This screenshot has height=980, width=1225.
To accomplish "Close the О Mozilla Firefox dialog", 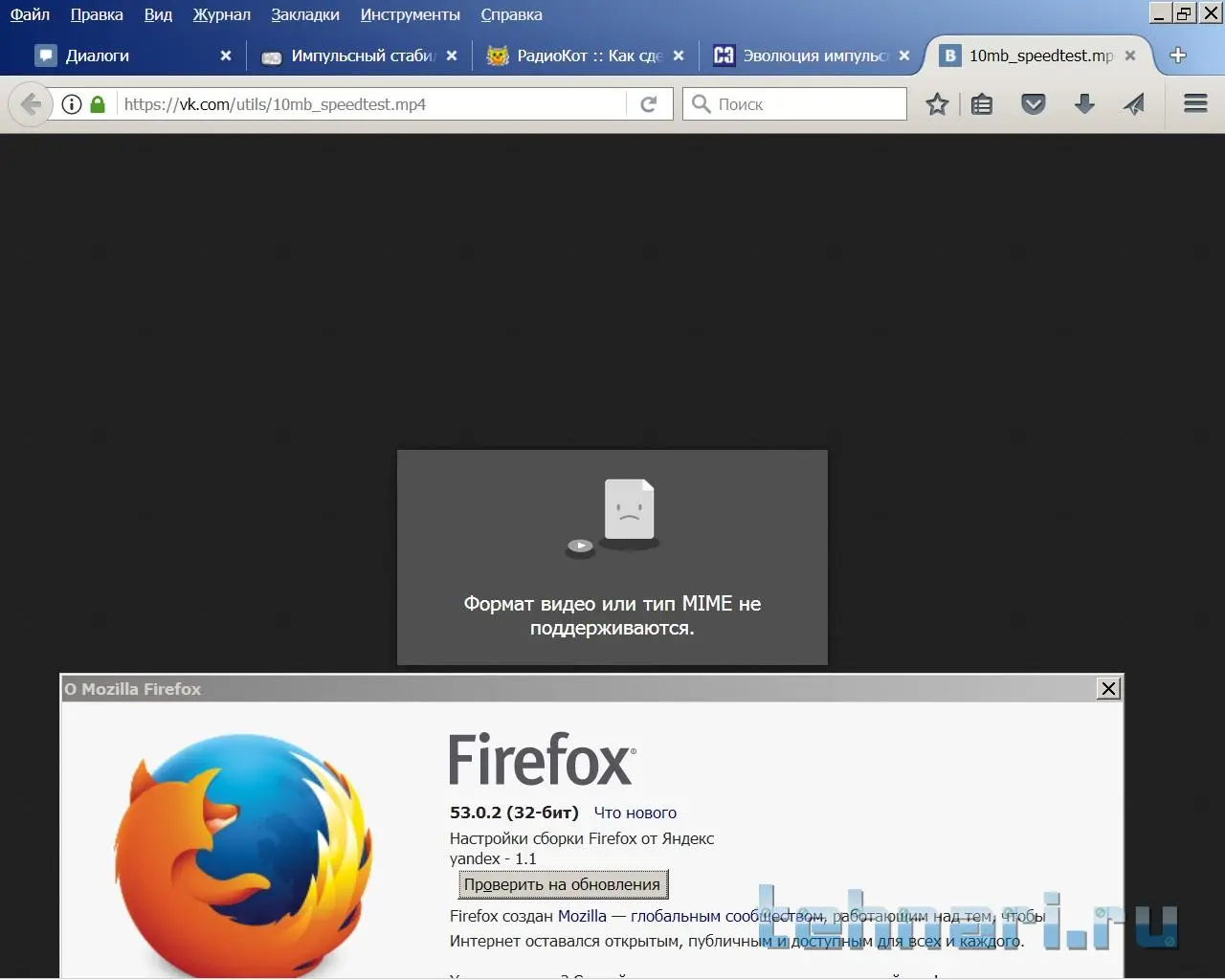I will pyautogui.click(x=1108, y=688).
